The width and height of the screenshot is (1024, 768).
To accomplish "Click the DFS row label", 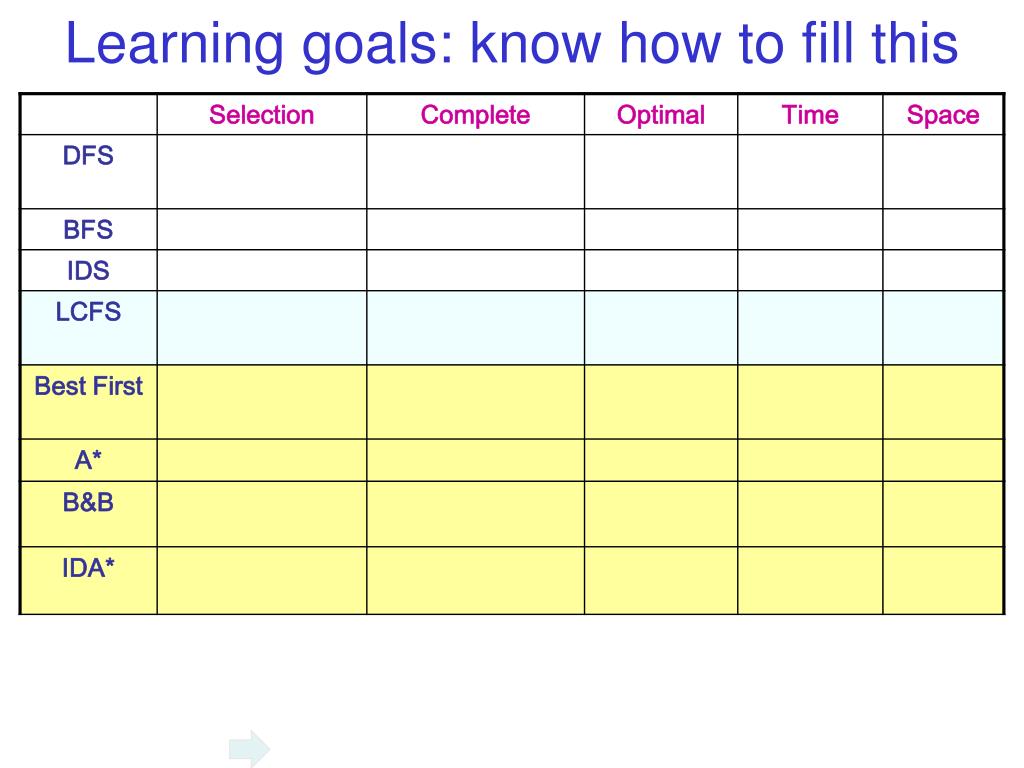I will point(88,155).
